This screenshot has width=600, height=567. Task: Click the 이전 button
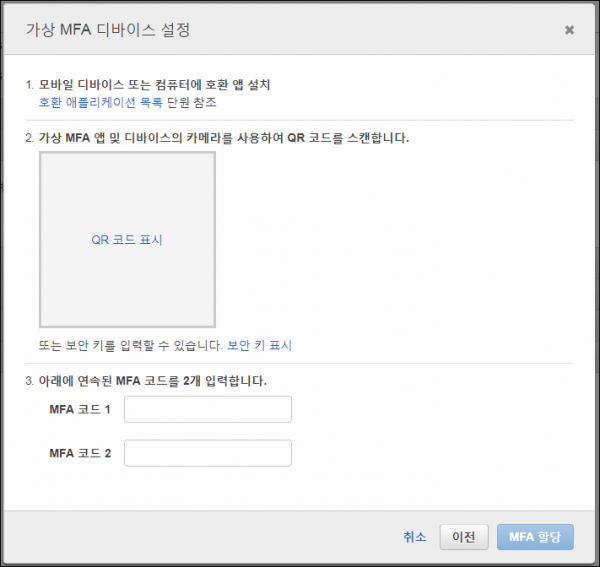pos(464,537)
